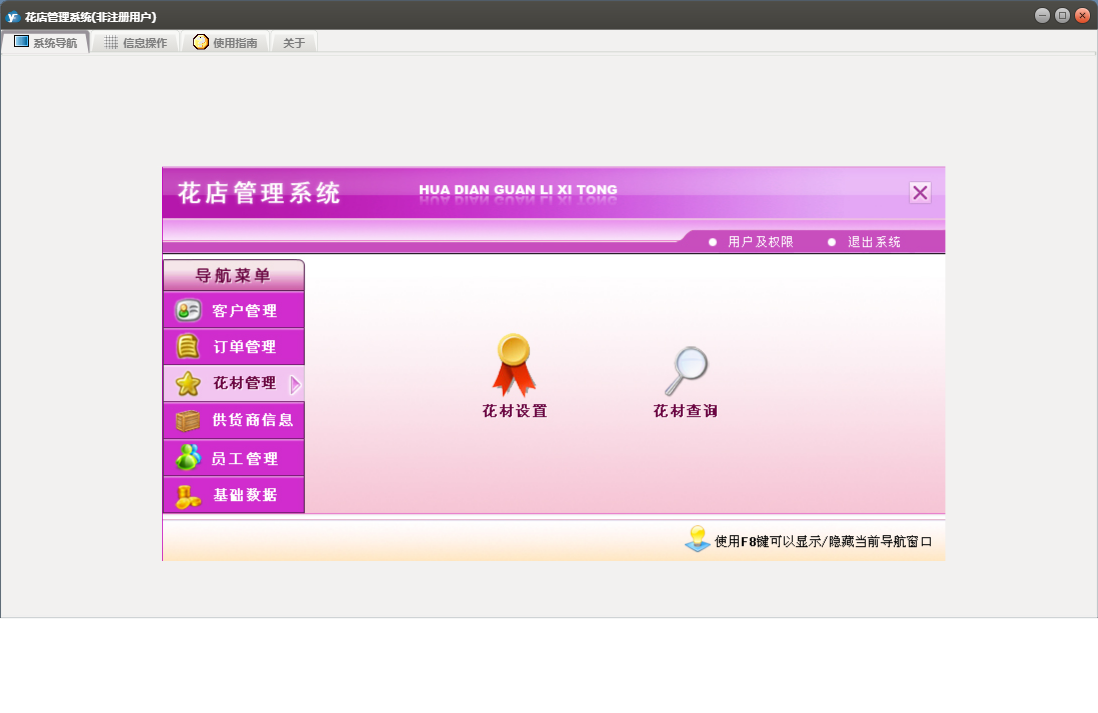Viewport: 1098px width, 713px height.
Task: Open the 花材查询 magnifier icon
Action: point(686,371)
